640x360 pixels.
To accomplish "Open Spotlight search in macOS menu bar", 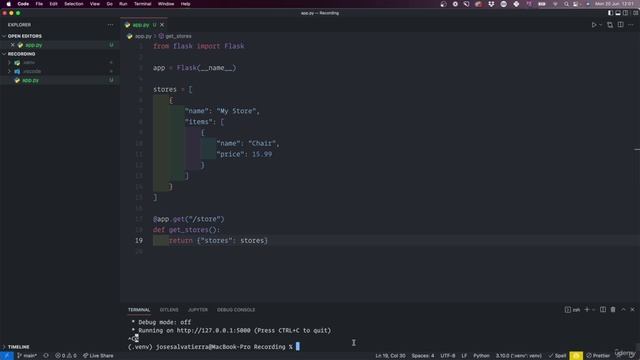I will [566, 4].
